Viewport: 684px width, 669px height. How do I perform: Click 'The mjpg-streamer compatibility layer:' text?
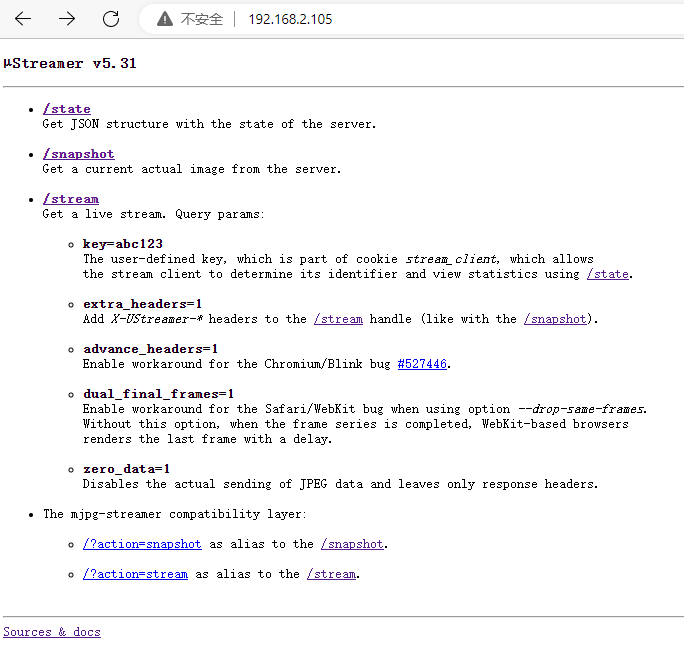point(174,514)
